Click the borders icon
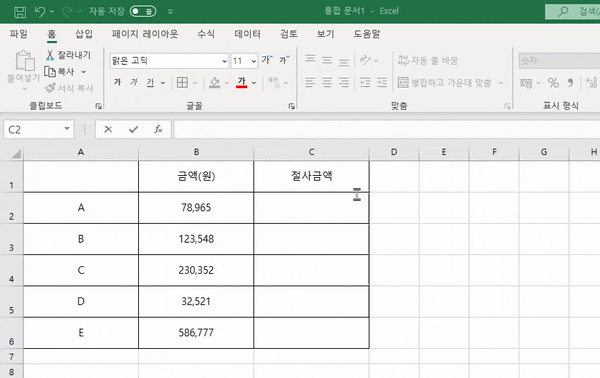 (182, 82)
